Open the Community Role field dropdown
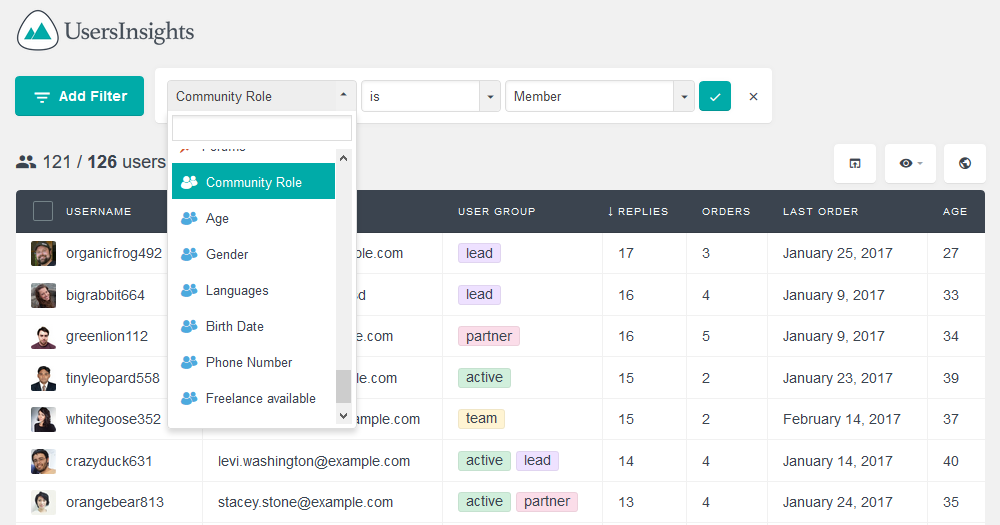This screenshot has height=525, width=1000. (261, 96)
